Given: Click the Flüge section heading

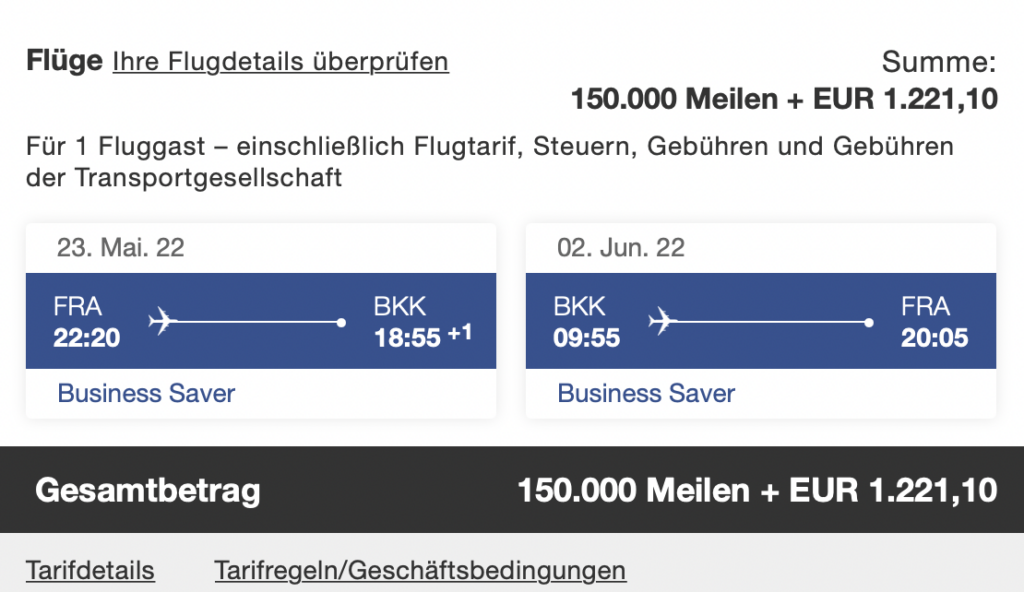Looking at the screenshot, I should (x=64, y=61).
